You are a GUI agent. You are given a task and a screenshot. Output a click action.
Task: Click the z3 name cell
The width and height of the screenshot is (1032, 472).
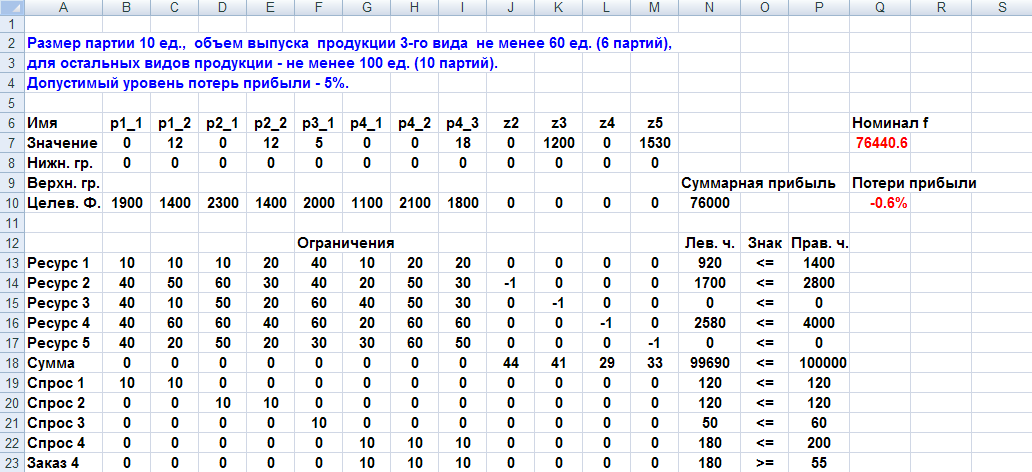[558, 123]
